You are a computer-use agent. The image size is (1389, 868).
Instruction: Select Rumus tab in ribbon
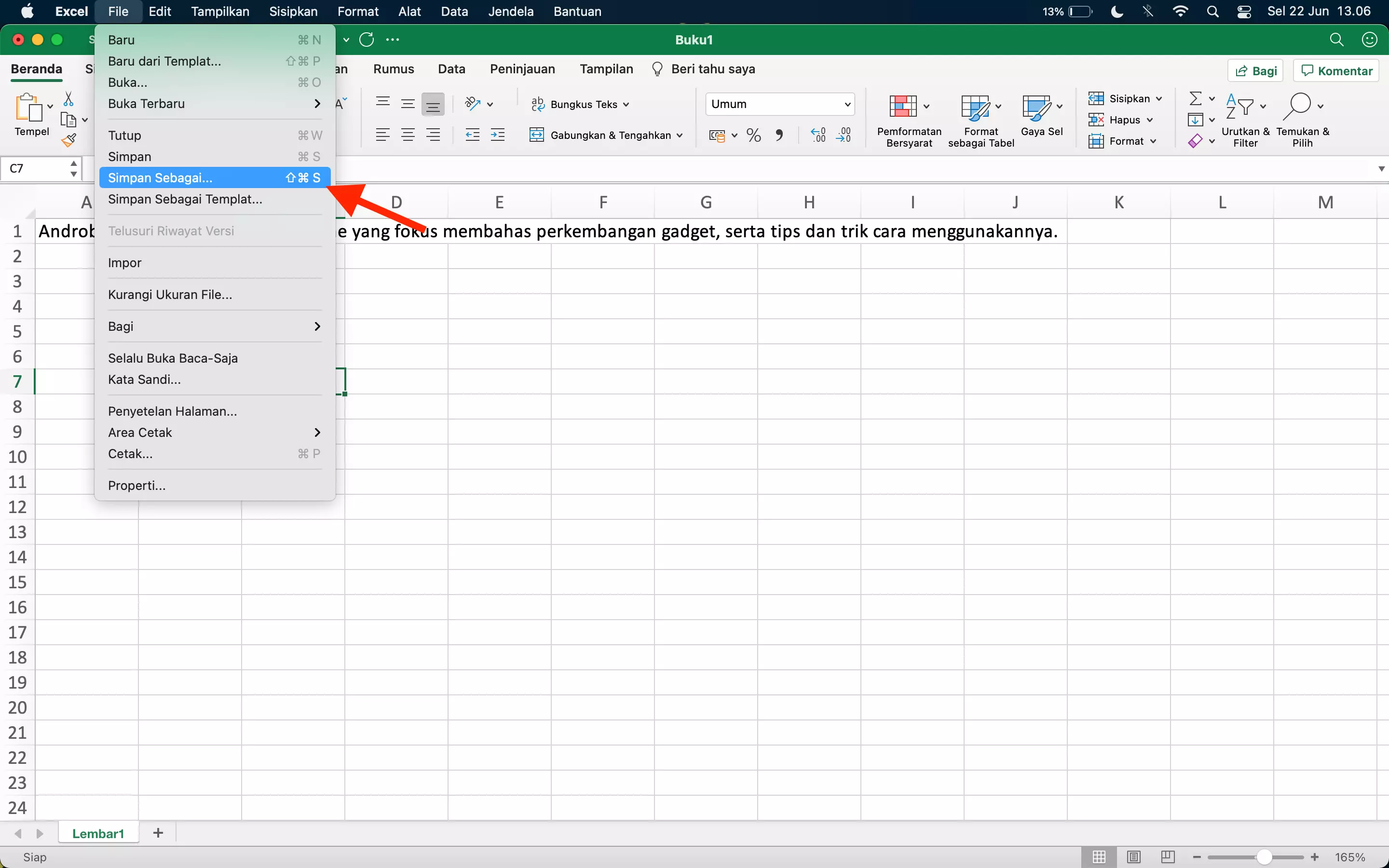(x=393, y=68)
